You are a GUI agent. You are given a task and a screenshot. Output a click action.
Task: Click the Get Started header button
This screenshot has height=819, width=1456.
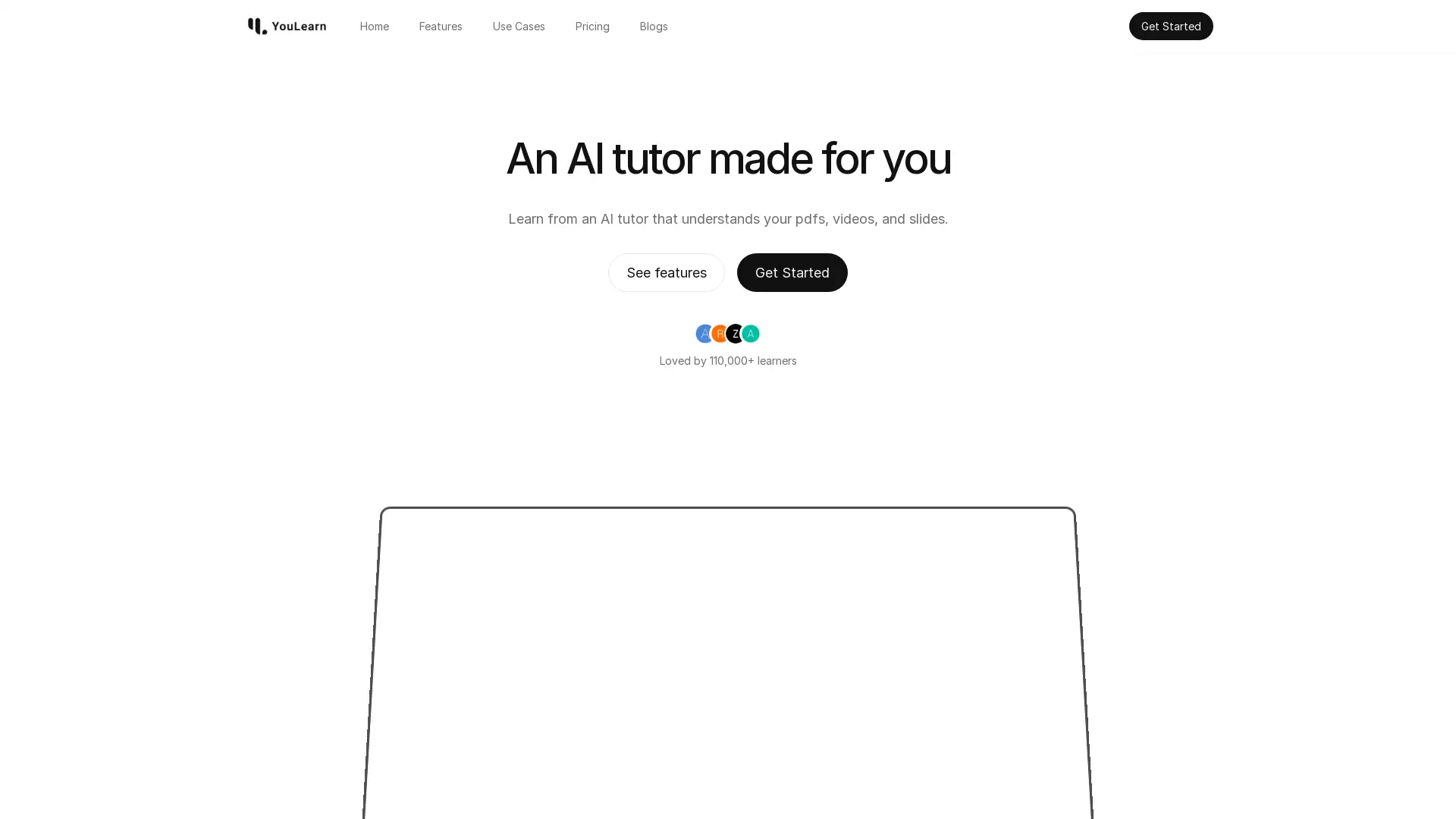pos(1170,25)
